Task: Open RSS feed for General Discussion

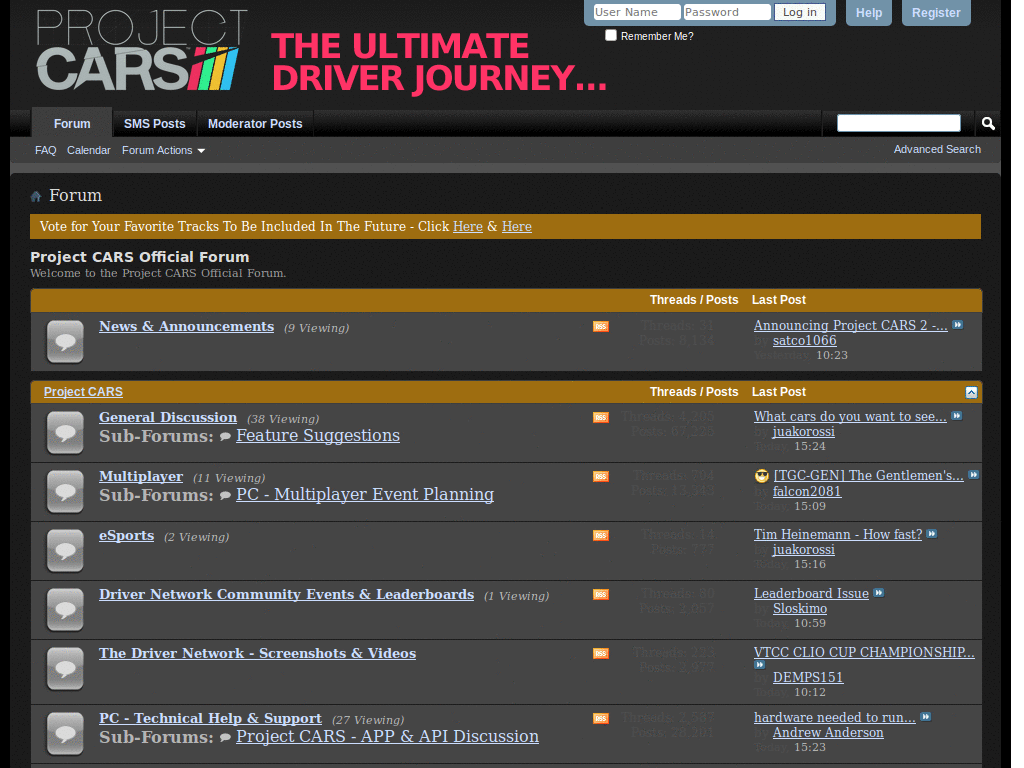Action: (x=601, y=417)
